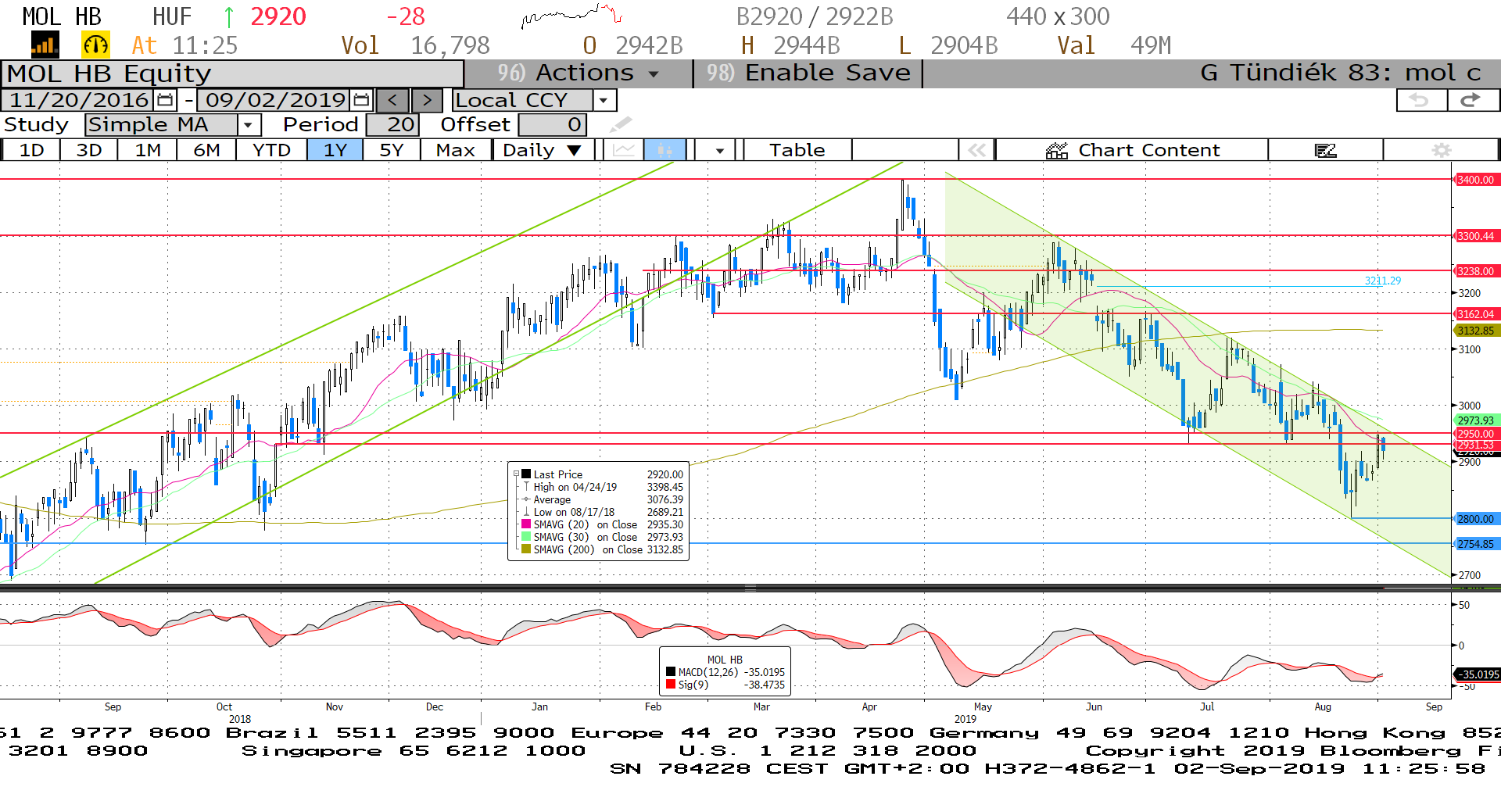Click the 3162.04 price level label

[1475, 314]
